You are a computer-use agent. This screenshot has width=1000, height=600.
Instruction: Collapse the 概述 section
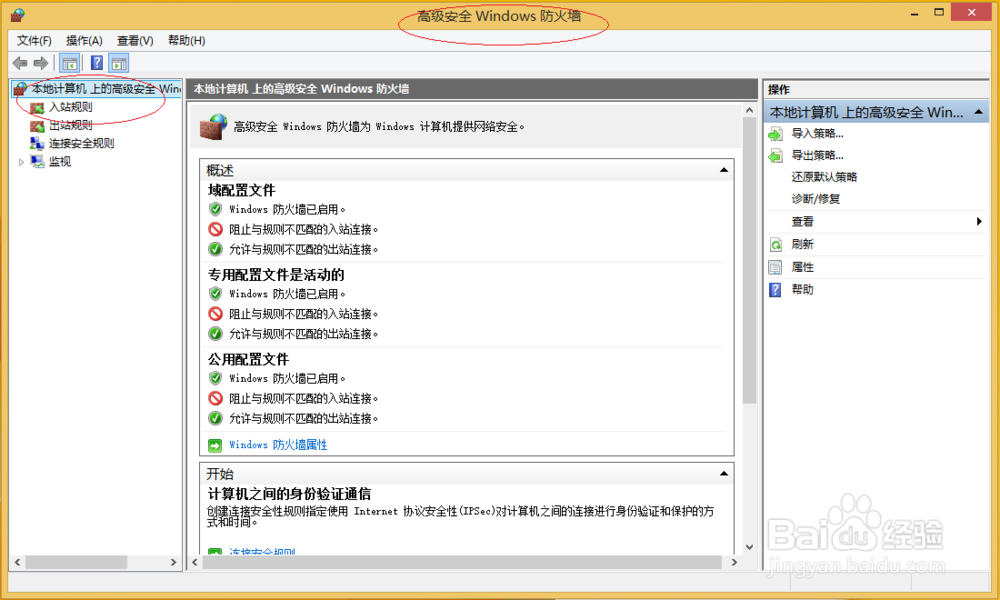pos(723,169)
